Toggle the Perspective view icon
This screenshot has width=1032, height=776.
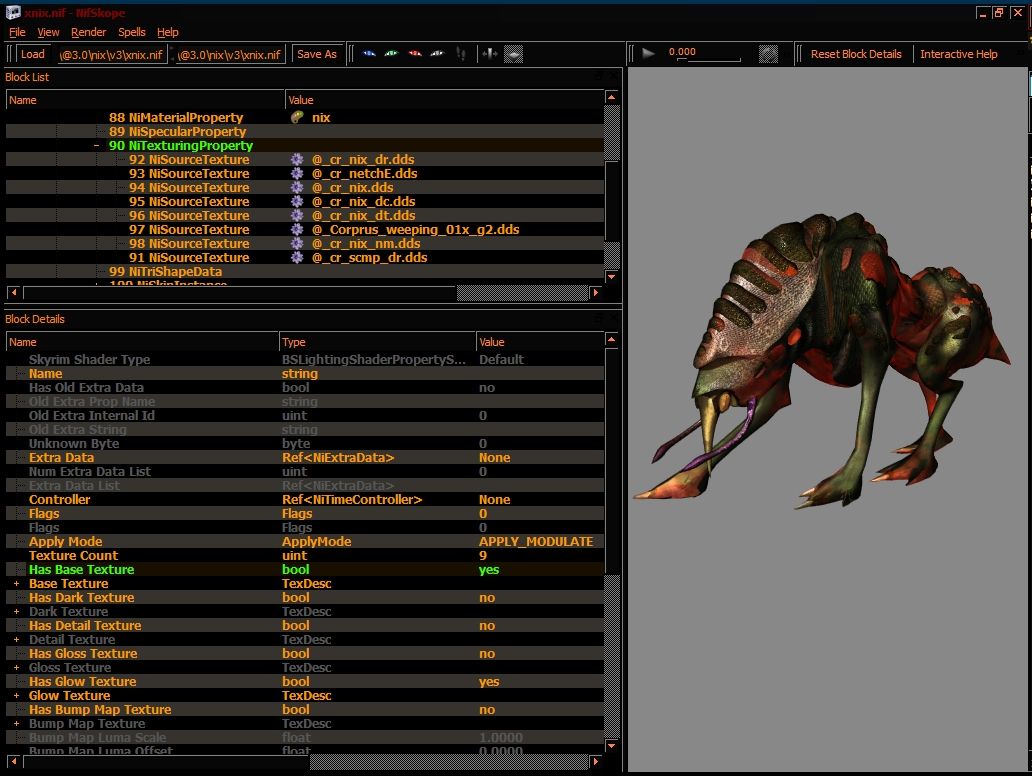tap(514, 54)
